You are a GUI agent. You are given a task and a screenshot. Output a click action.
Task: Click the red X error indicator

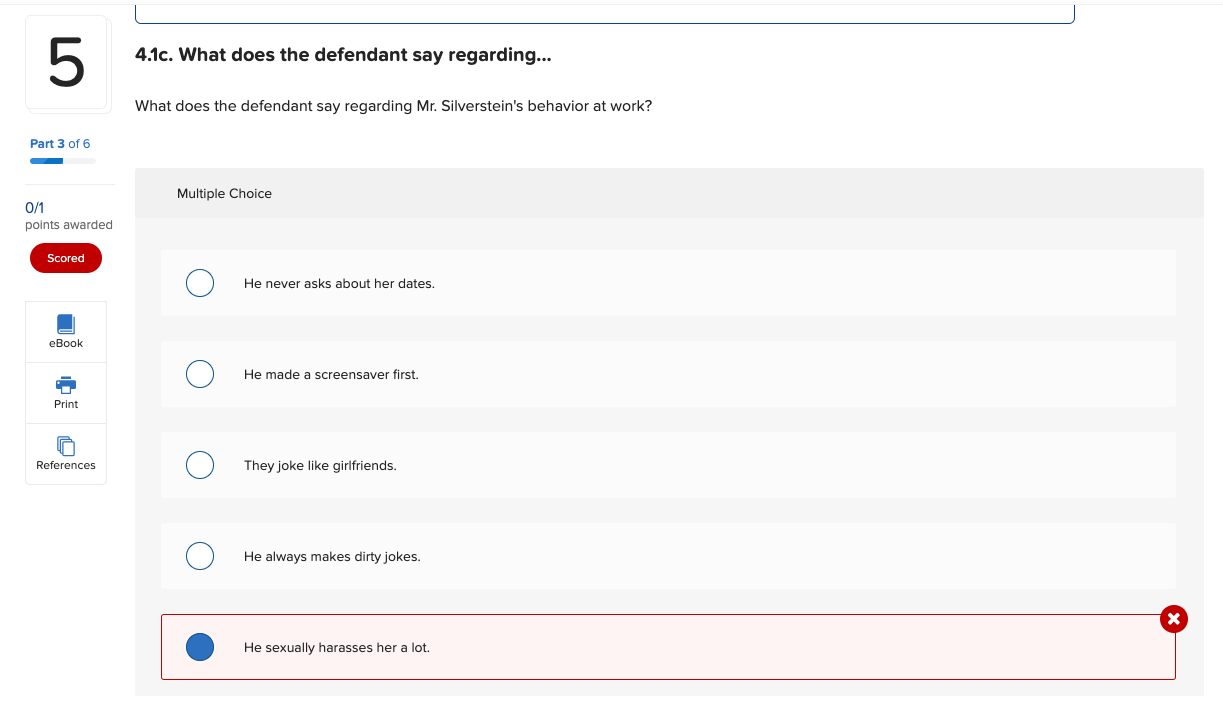(x=1173, y=619)
